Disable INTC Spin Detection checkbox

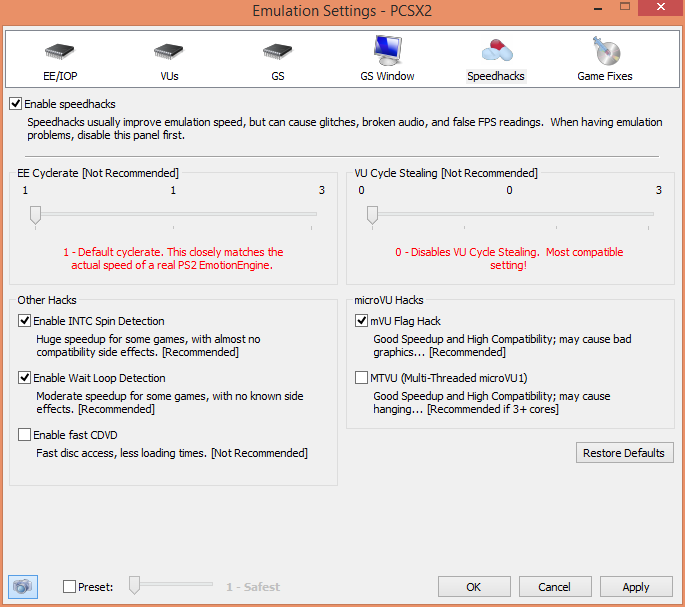click(x=24, y=321)
